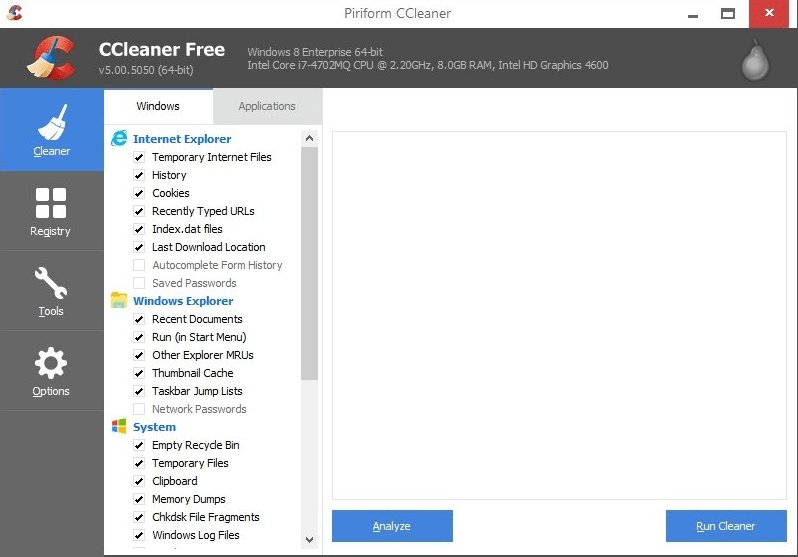Click the Windows 8 Enterprise 64-bit text

(x=315, y=52)
